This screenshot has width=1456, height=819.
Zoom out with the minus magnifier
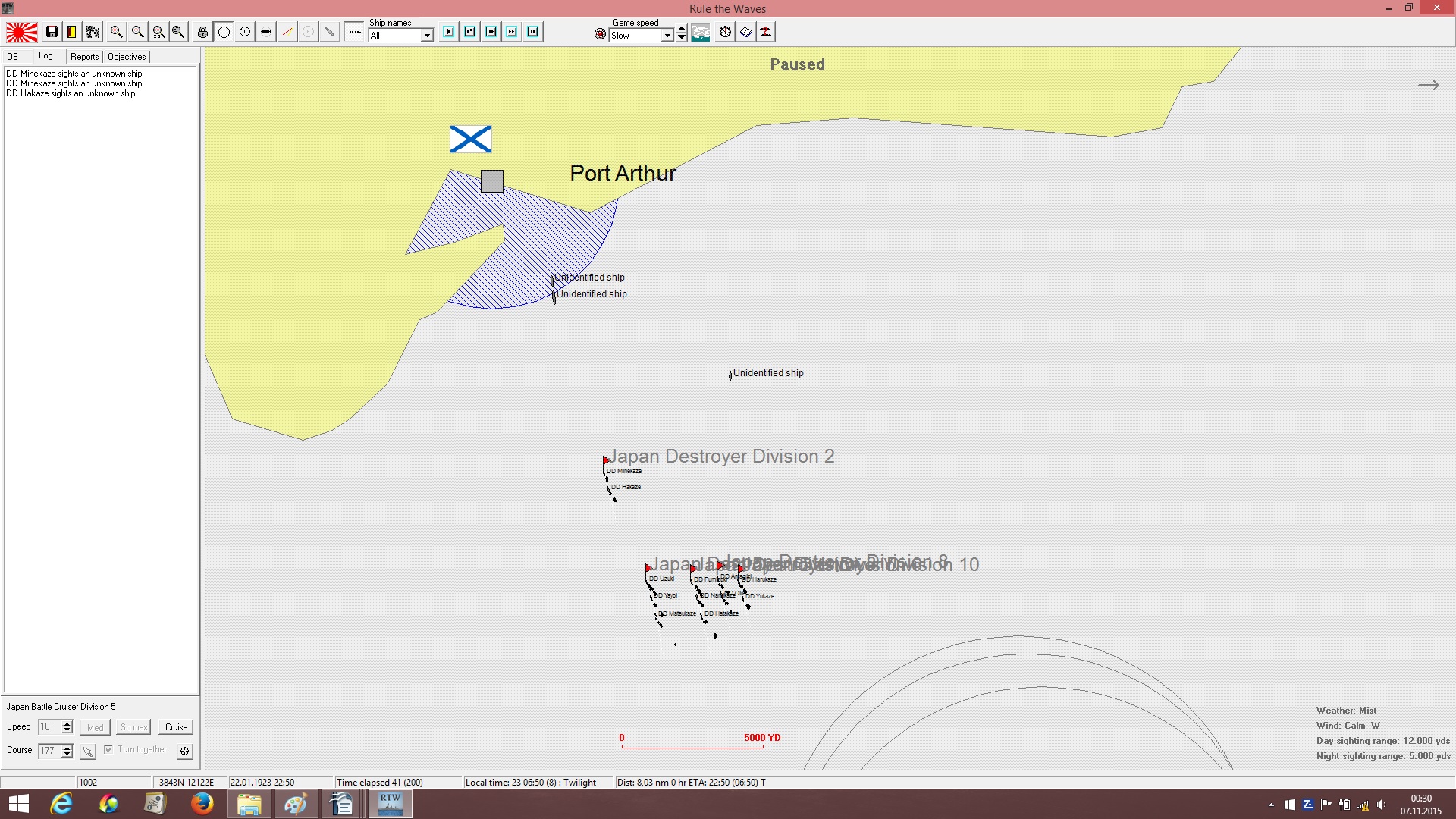coord(137,32)
